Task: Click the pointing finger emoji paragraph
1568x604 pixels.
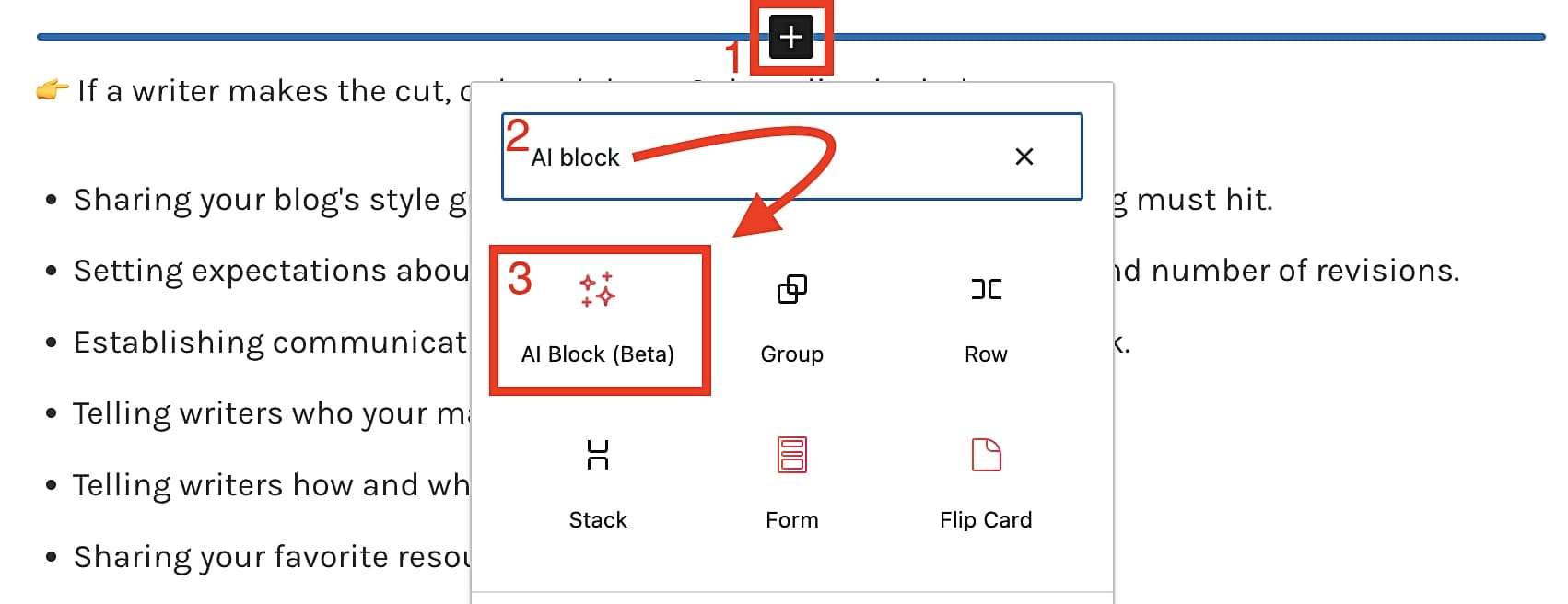Action: tap(53, 89)
